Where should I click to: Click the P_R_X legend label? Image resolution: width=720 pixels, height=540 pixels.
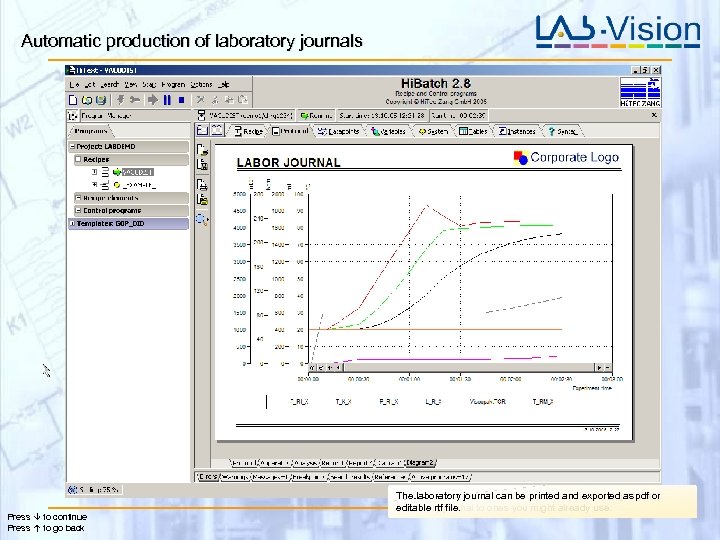pos(388,402)
